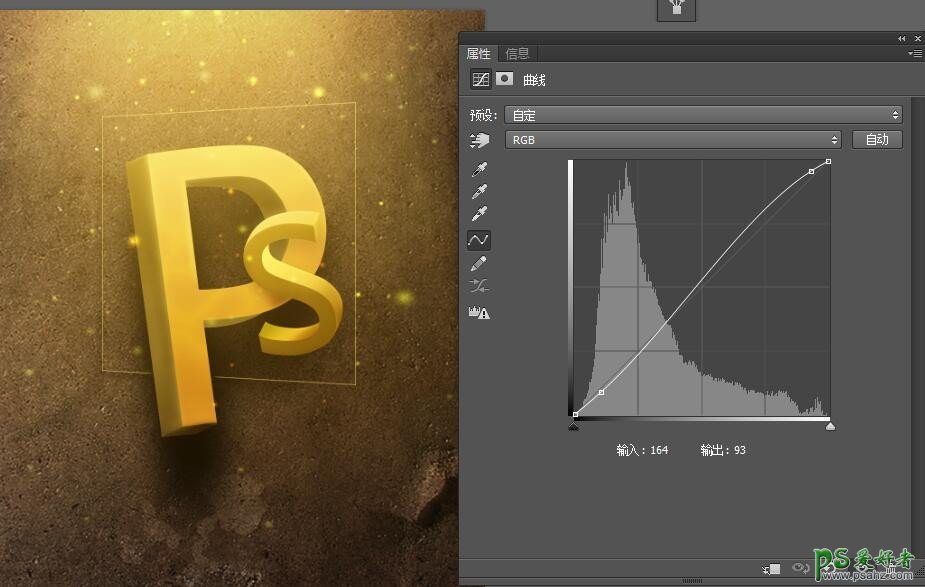Image resolution: width=925 pixels, height=587 pixels.
Task: Toggle view previous state eye icon
Action: tap(800, 569)
